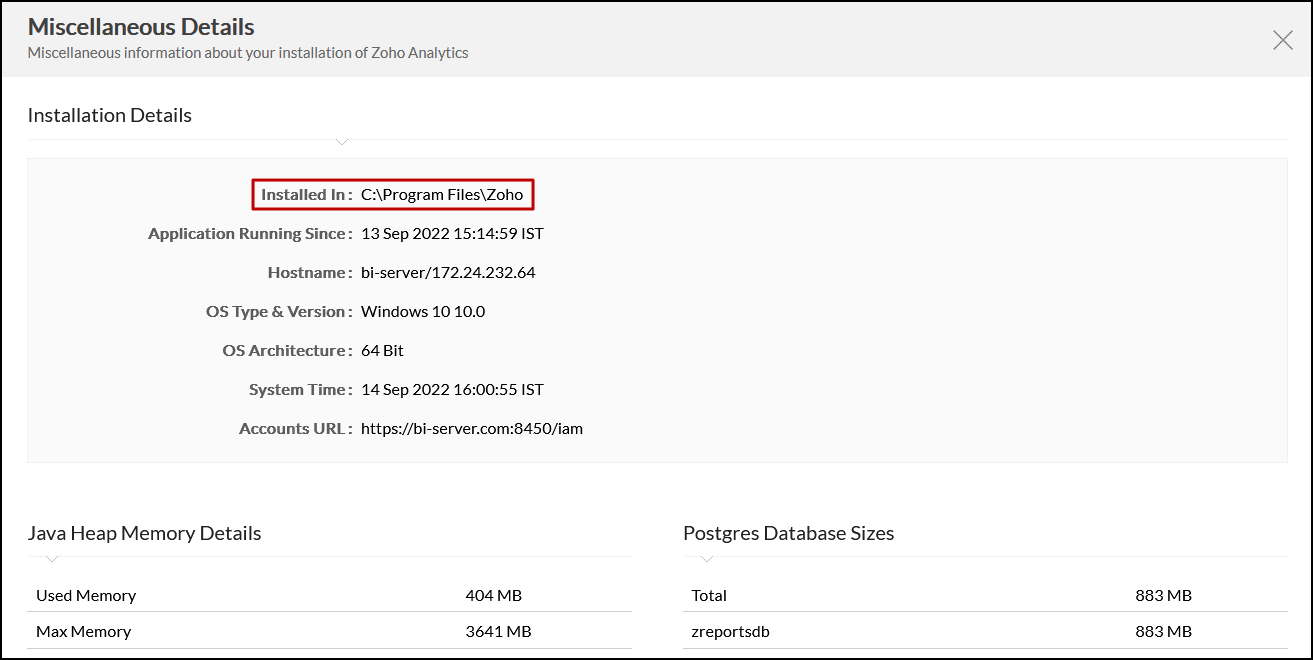The height and width of the screenshot is (660, 1313).
Task: Click the Miscellaneous Details dialog title
Action: (141, 27)
